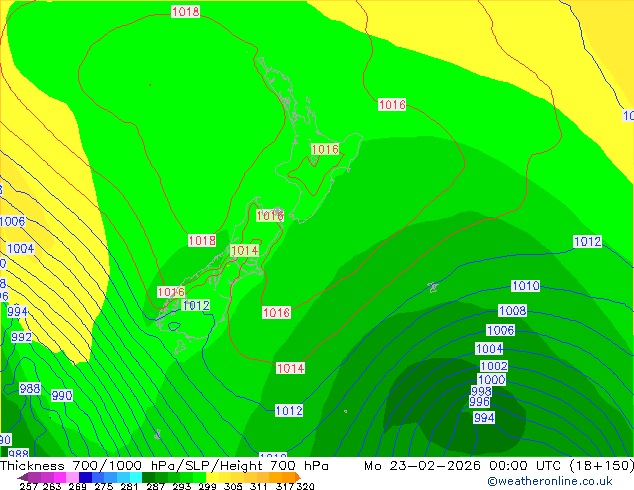Click the legend value 257
Screen dimensions: 634x490
click(30, 486)
